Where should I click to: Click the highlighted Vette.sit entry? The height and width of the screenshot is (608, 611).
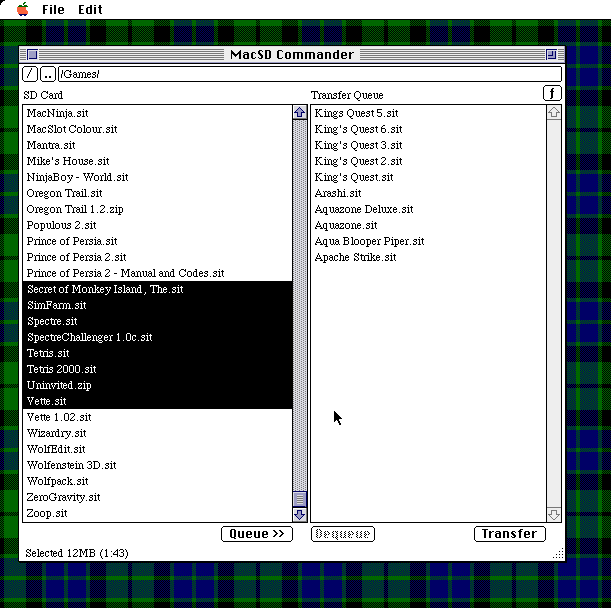pyautogui.click(x=157, y=401)
